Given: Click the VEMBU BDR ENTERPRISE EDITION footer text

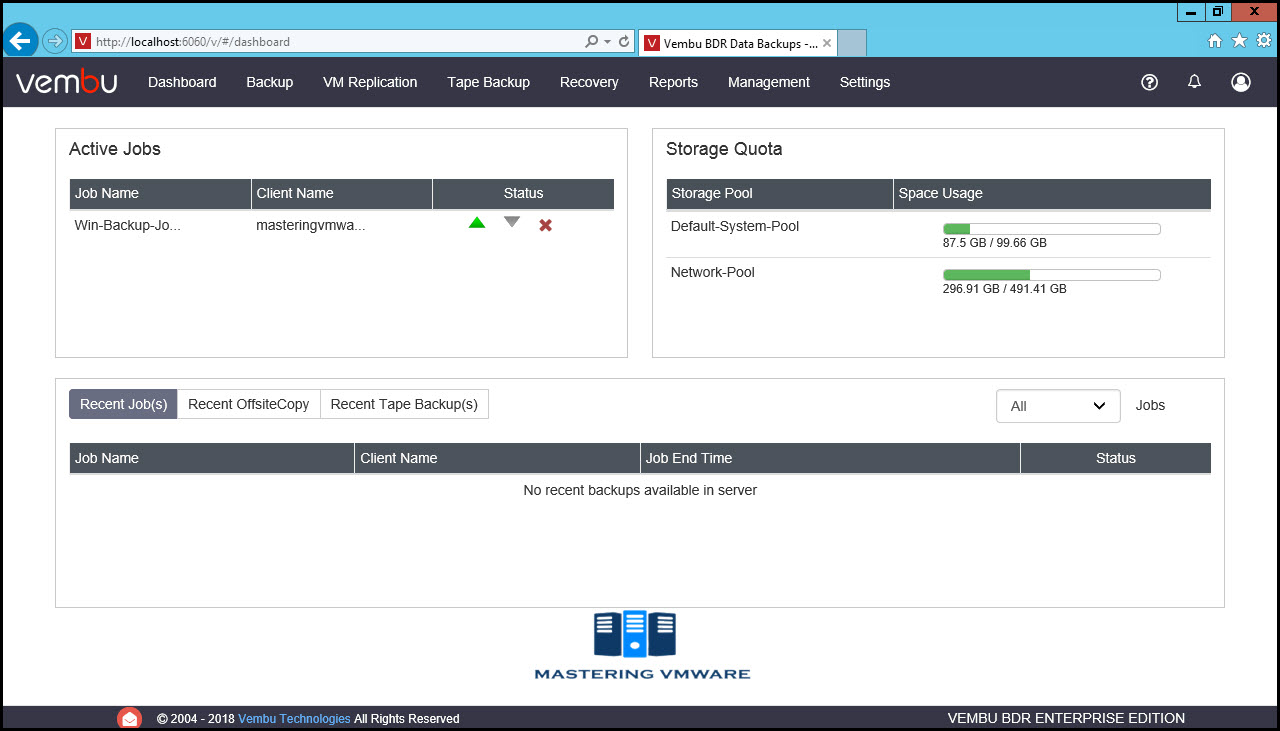Looking at the screenshot, I should point(1066,718).
